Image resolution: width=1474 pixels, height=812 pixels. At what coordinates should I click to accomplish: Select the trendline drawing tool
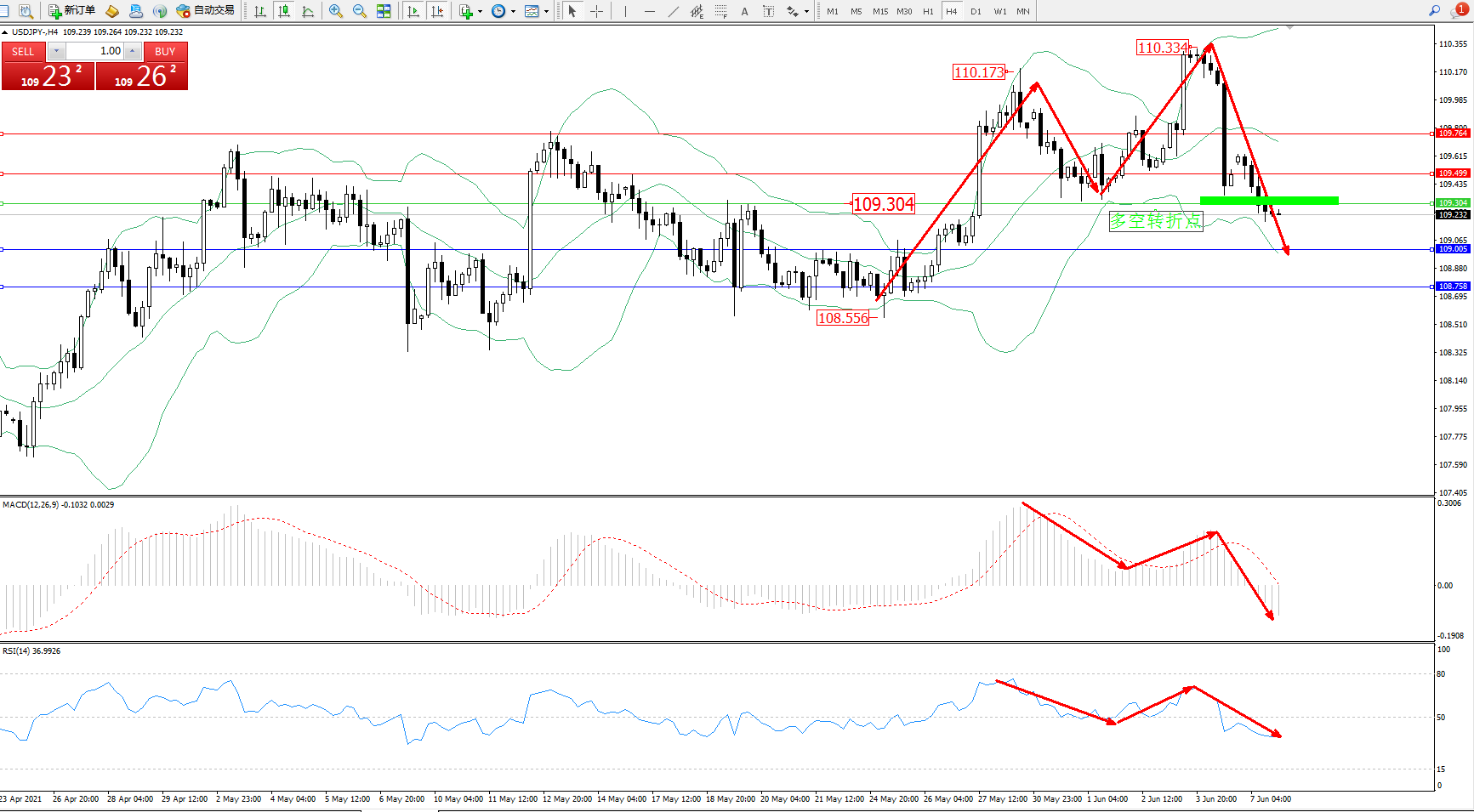[x=674, y=11]
